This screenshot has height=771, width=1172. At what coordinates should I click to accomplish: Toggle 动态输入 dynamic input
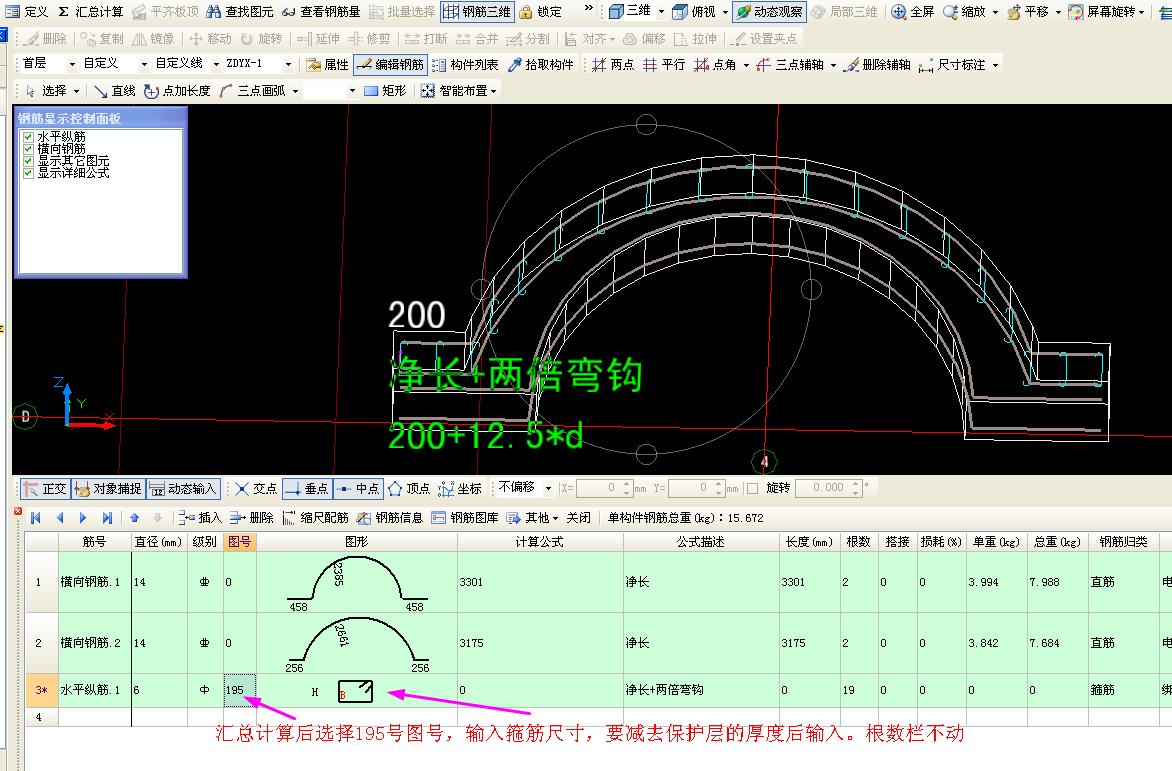pos(183,489)
